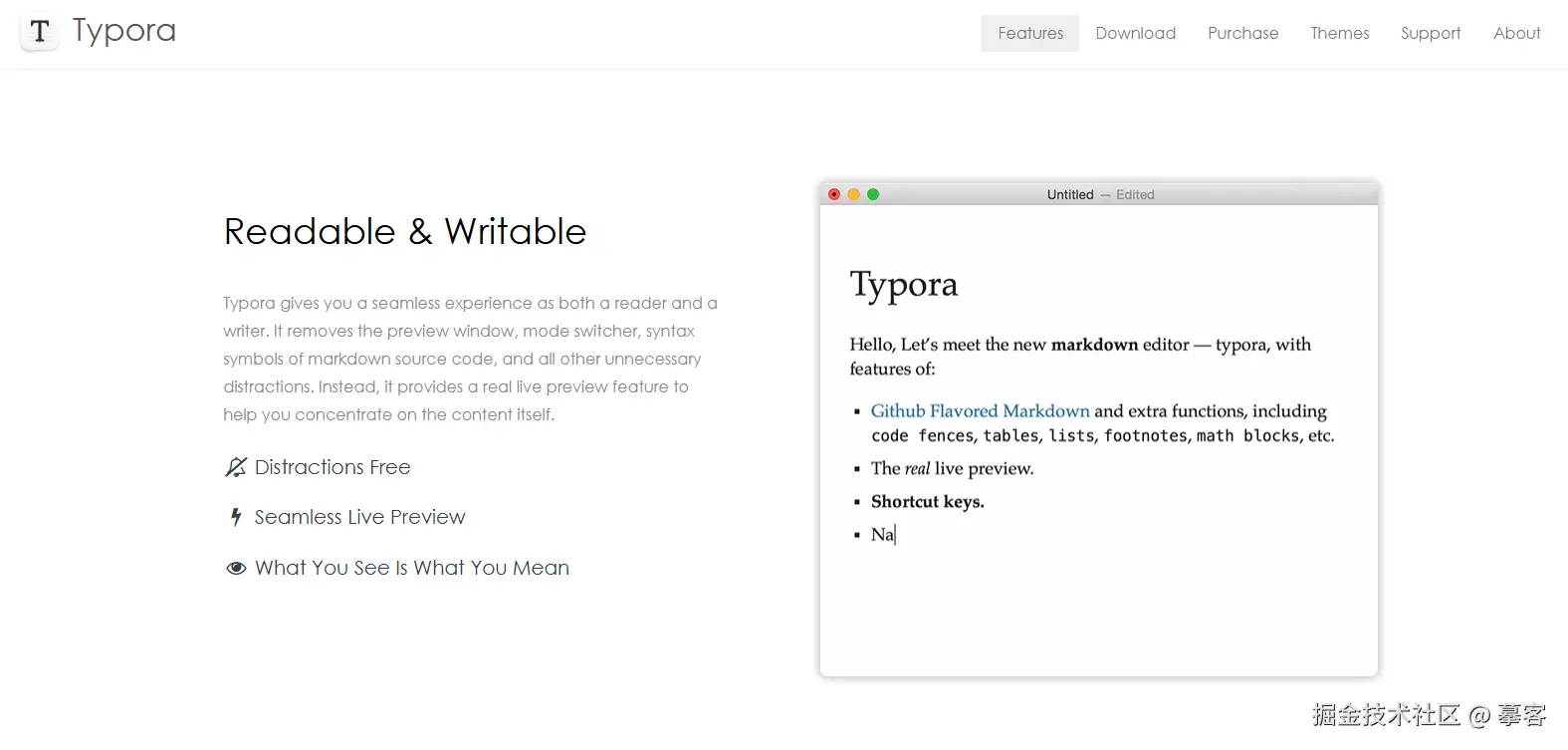Click 'The real live preview.' bullet
This screenshot has width=1568, height=750.
(953, 468)
